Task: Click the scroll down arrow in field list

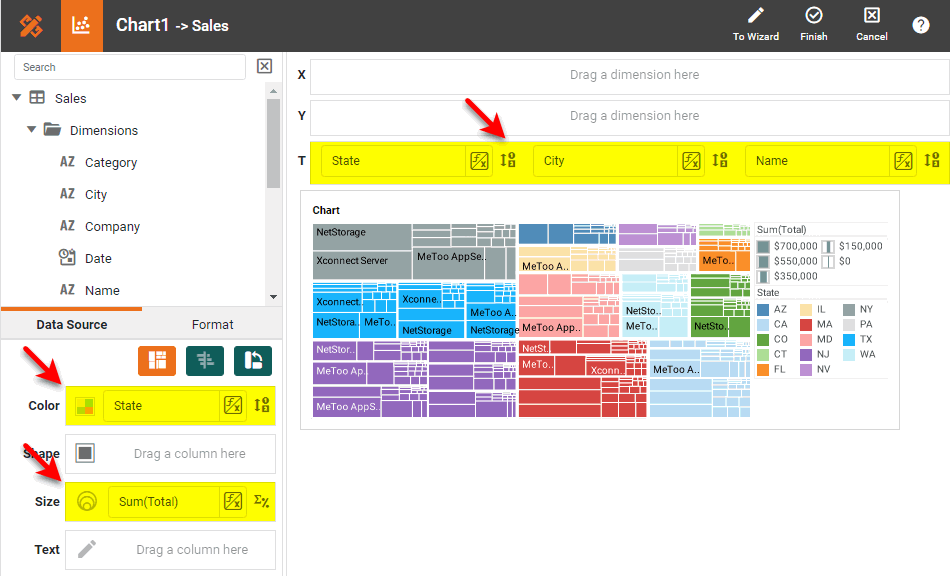Action: click(x=274, y=297)
